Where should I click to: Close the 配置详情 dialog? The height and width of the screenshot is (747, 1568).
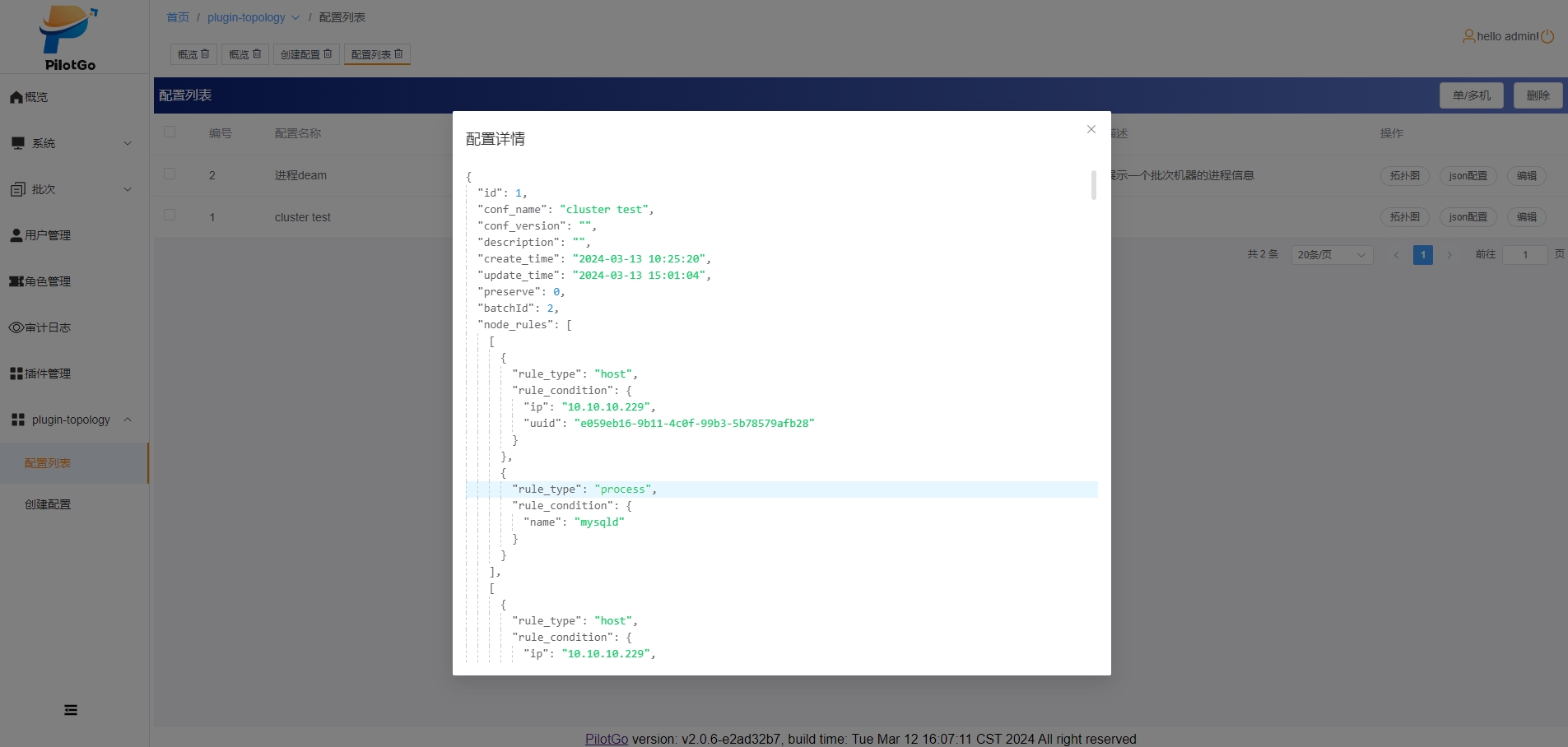tap(1091, 129)
